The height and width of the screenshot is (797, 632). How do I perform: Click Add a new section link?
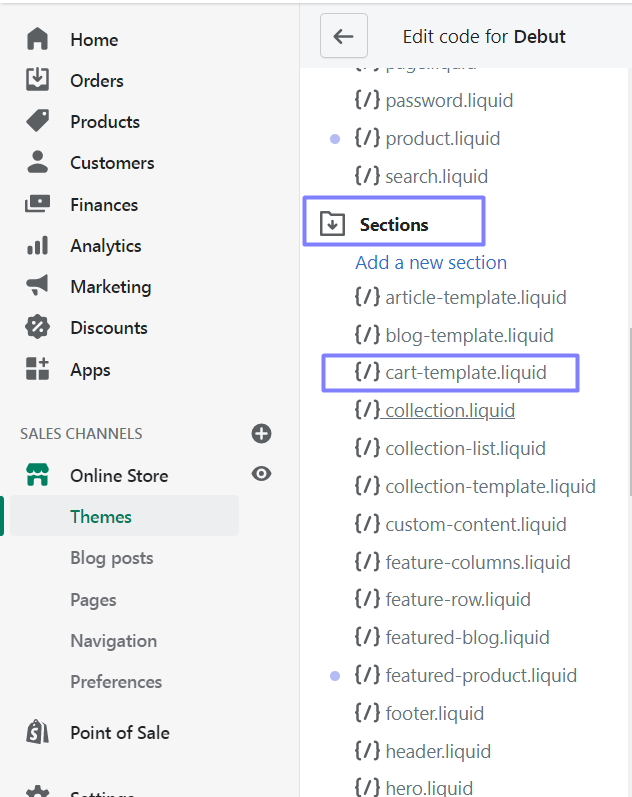[431, 263]
